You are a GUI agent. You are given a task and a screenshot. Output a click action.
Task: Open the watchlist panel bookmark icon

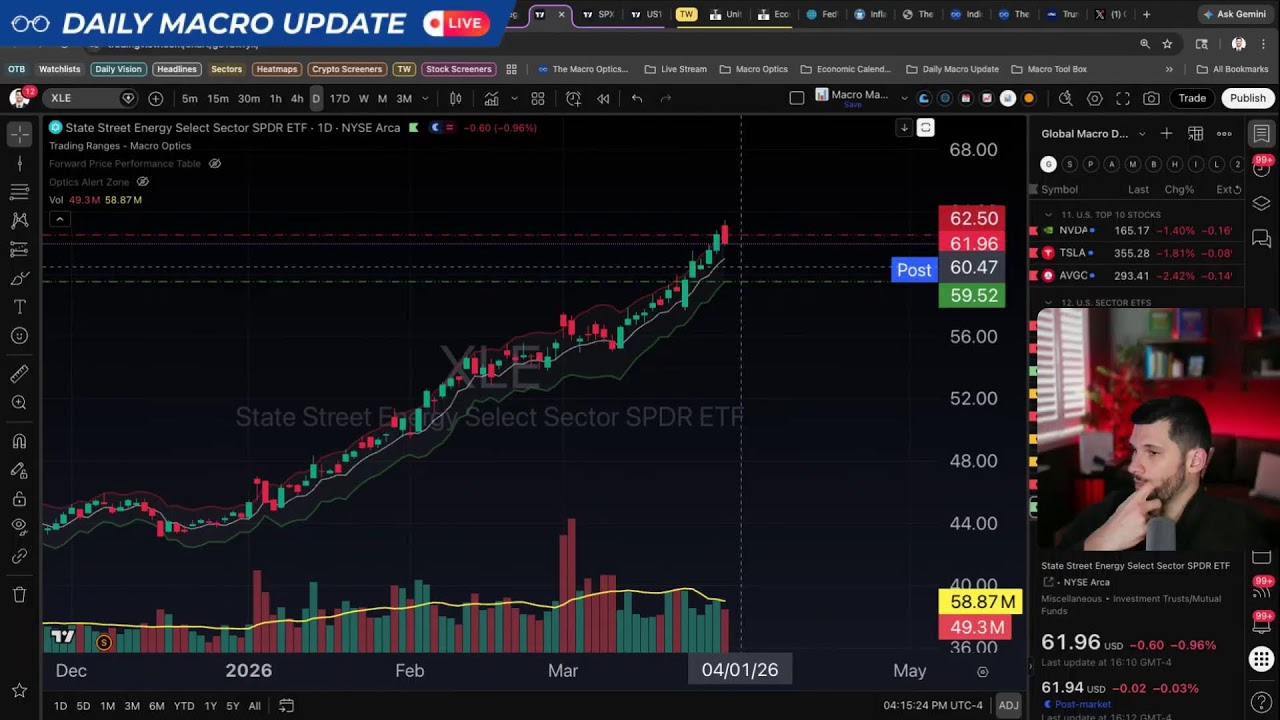(x=1262, y=134)
